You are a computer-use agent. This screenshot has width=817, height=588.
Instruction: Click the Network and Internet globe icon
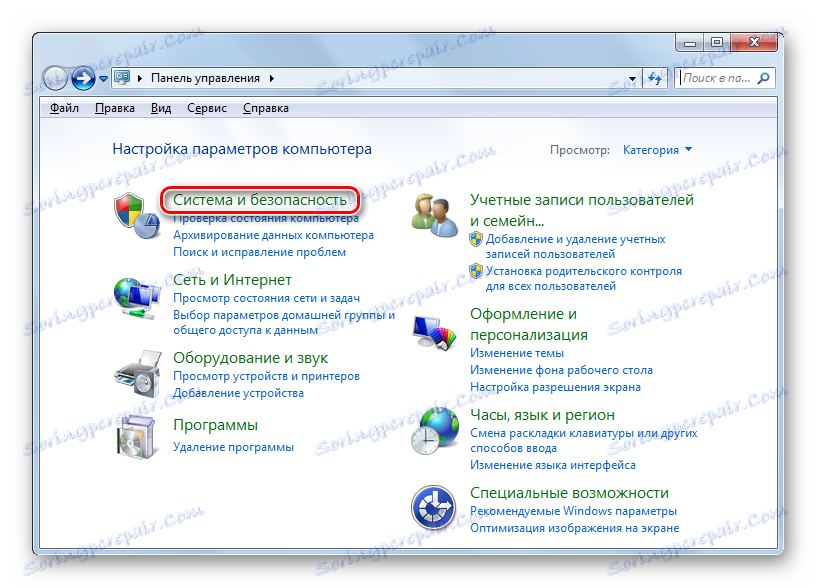pyautogui.click(x=137, y=298)
